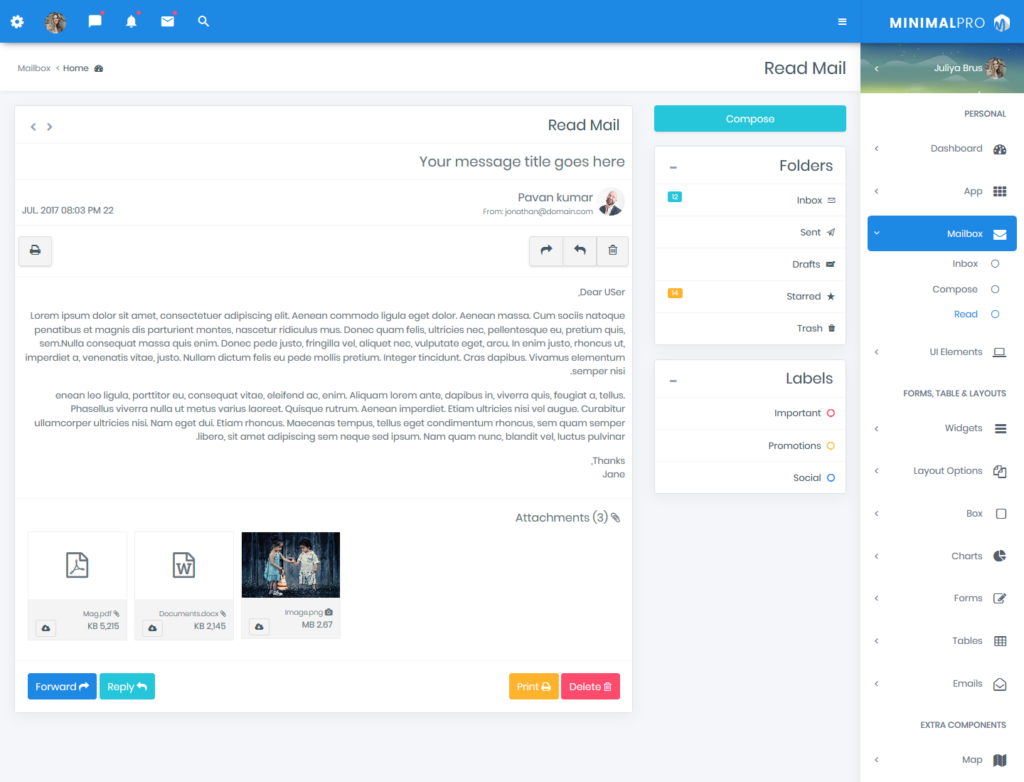1024x782 pixels.
Task: Click the print icon above the message body
Action: [35, 251]
